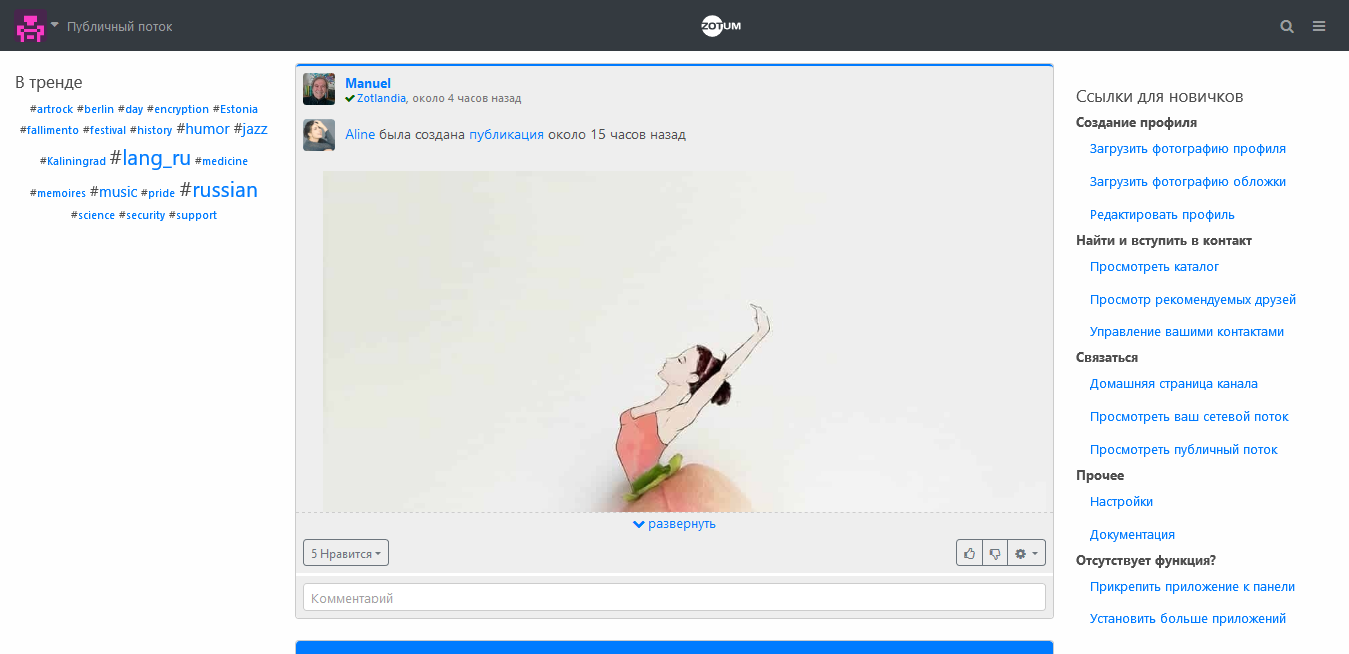Click into the Комментарий input field

click(x=674, y=597)
